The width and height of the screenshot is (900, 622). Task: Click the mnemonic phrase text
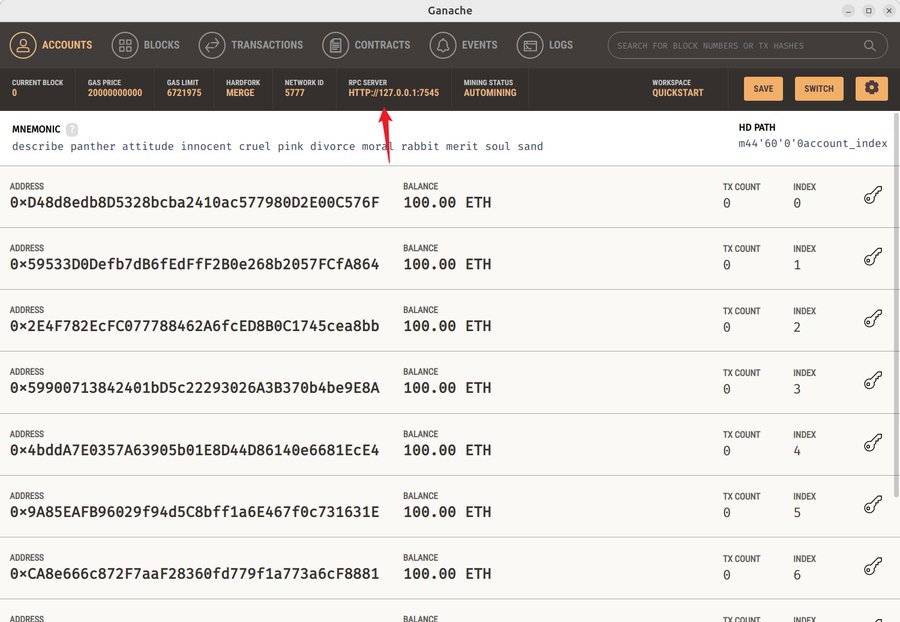[x=277, y=146]
